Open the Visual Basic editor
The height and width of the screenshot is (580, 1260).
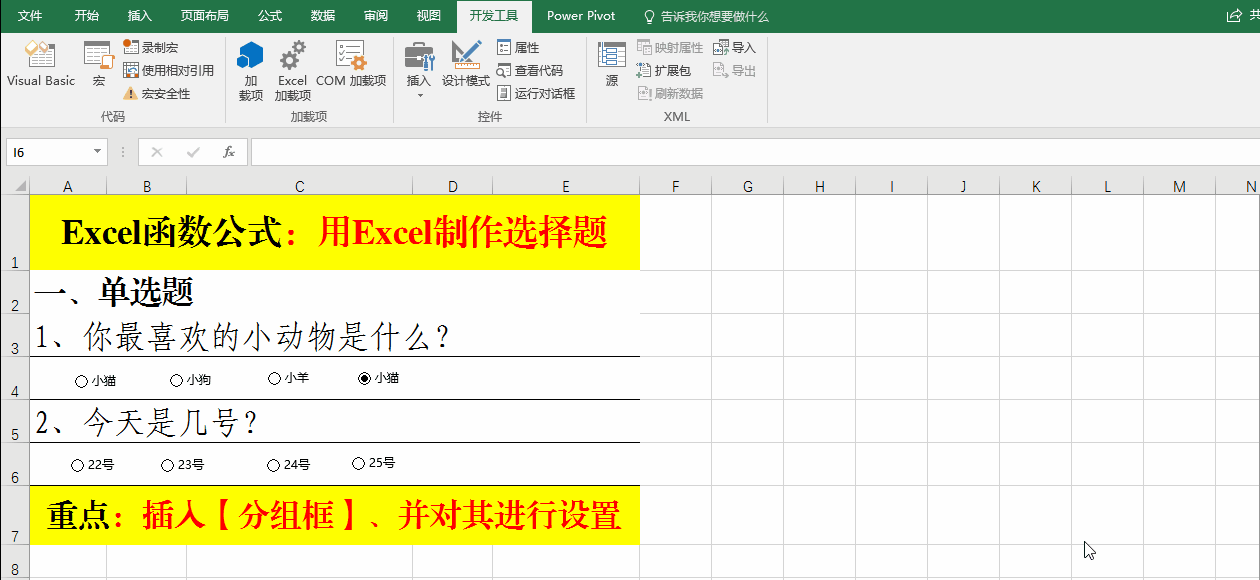point(41,64)
